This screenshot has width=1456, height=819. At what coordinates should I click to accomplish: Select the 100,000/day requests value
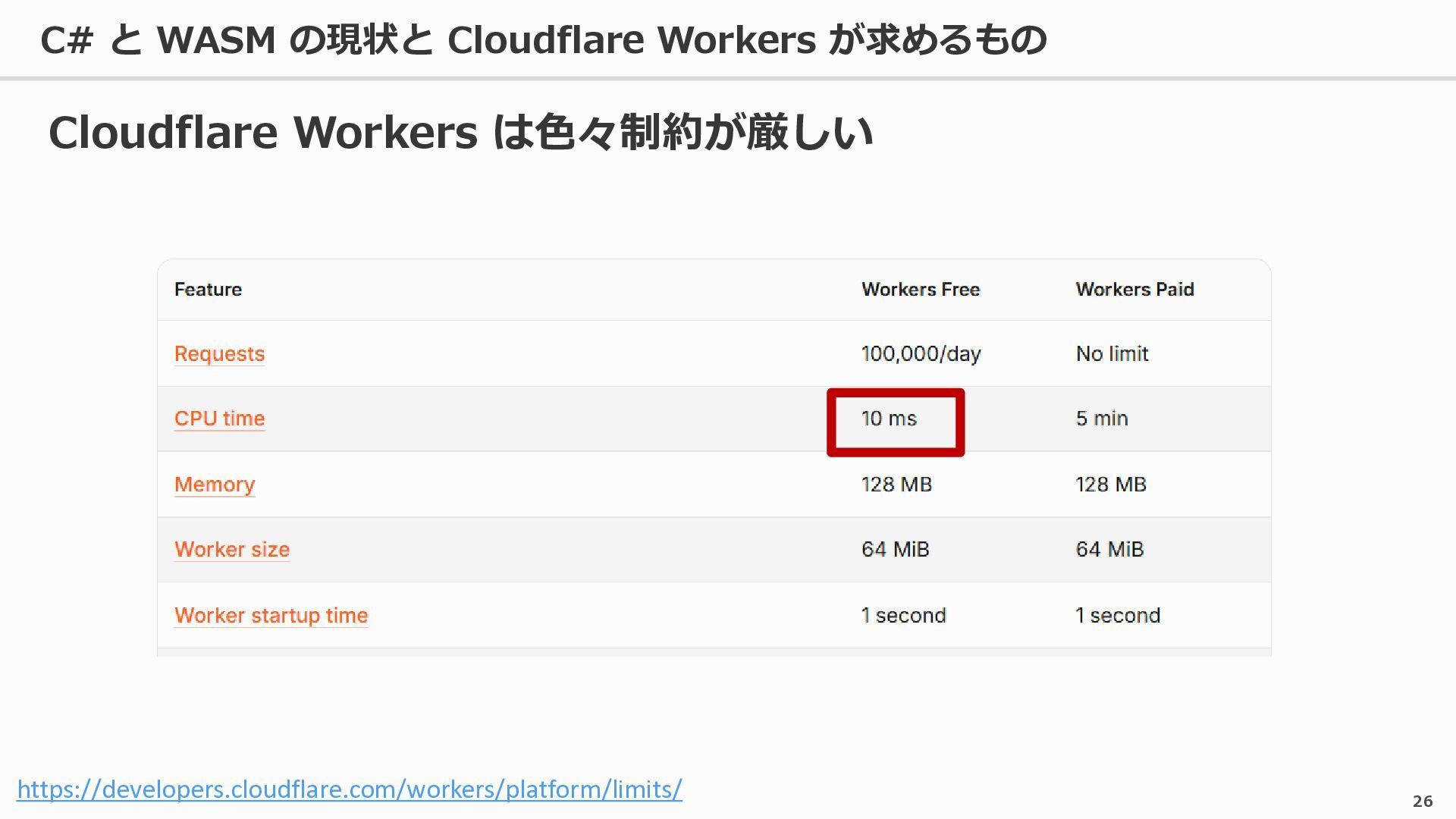coord(921,354)
